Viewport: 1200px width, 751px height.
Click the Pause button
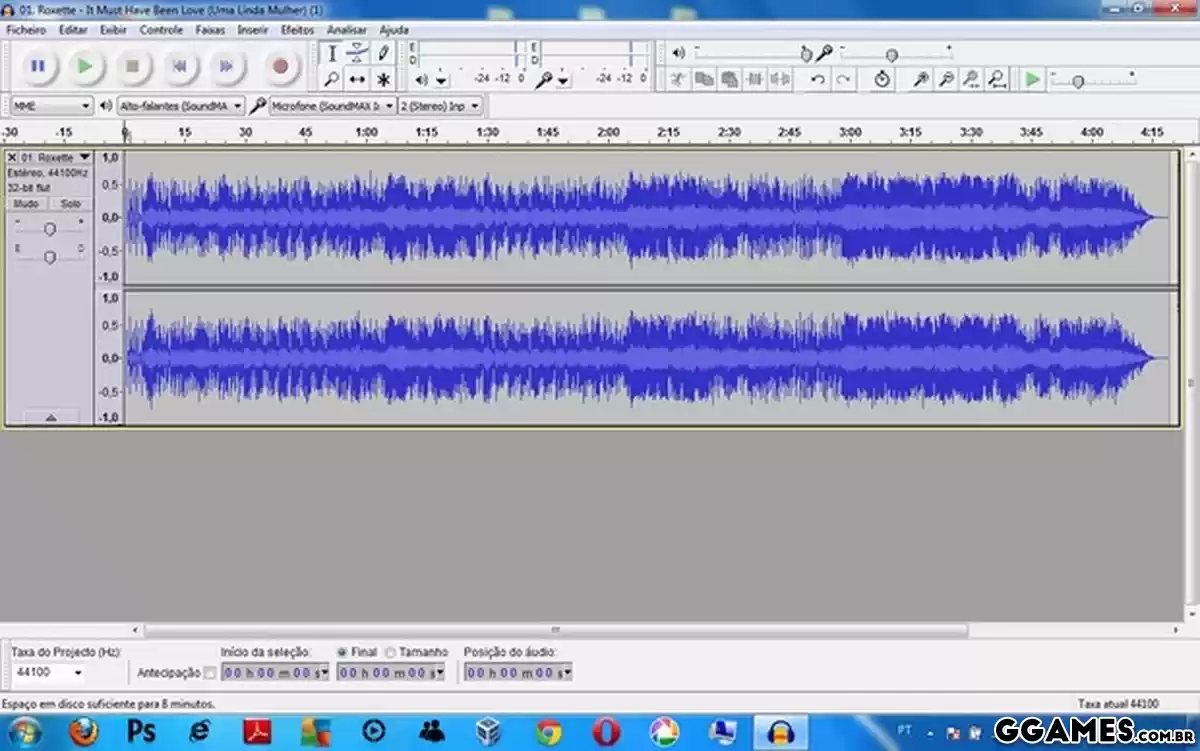[37, 66]
